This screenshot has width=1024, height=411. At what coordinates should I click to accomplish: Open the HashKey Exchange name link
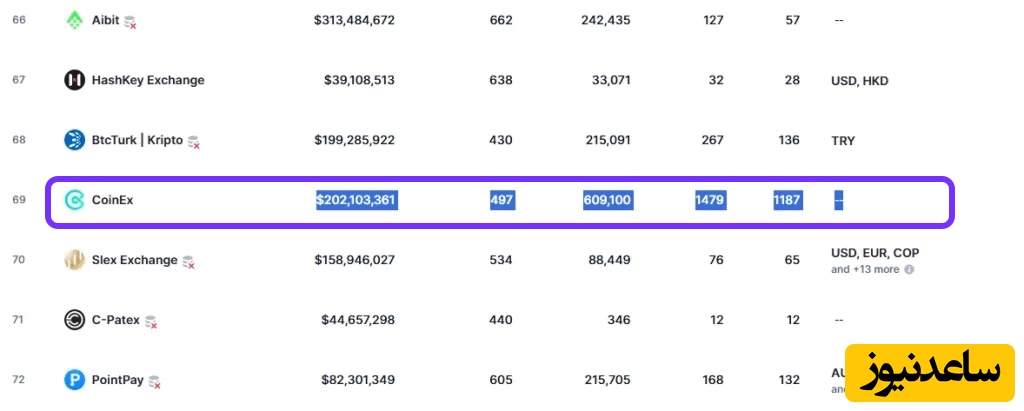(148, 80)
